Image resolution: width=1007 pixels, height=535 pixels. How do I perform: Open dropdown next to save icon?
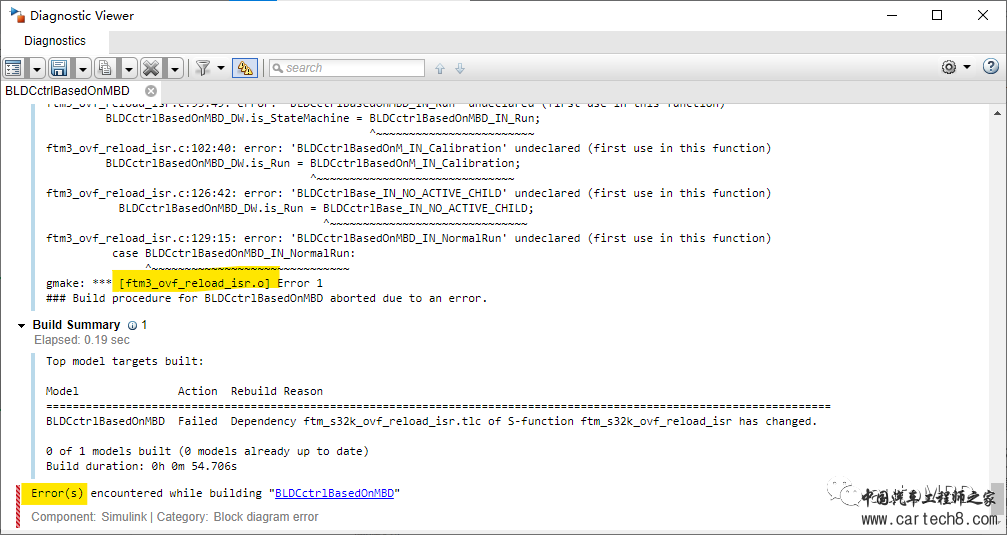click(x=83, y=67)
